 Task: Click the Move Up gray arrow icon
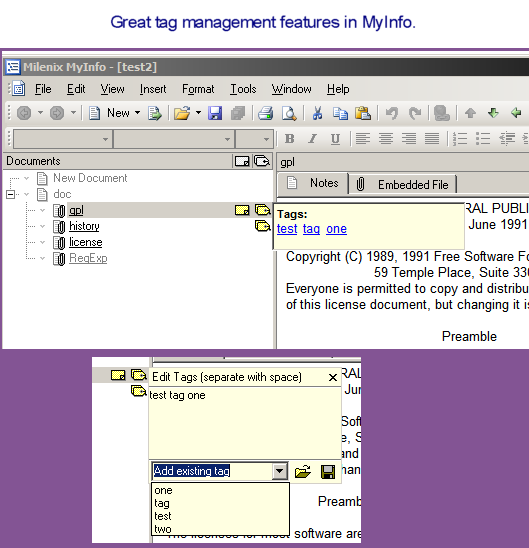click(470, 113)
